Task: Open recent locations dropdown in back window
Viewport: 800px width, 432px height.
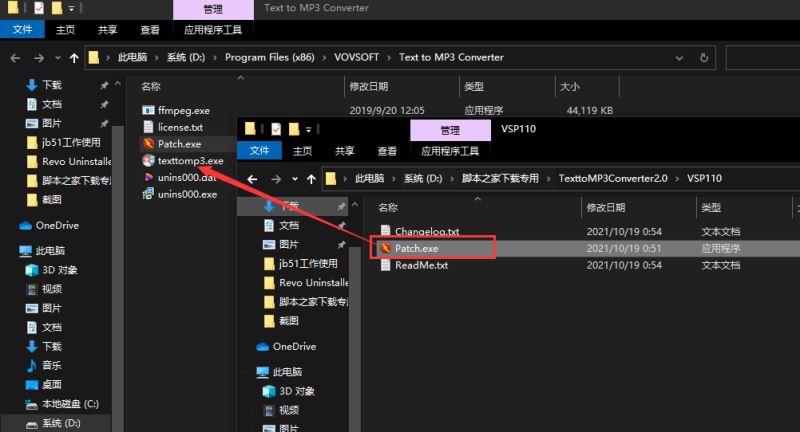Action: (x=58, y=58)
